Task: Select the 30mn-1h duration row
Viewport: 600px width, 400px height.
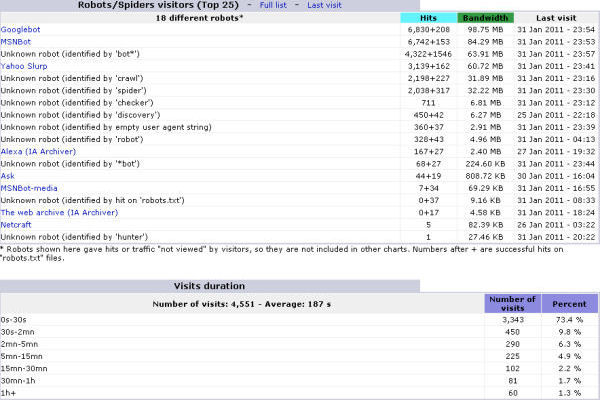Action: (x=299, y=381)
